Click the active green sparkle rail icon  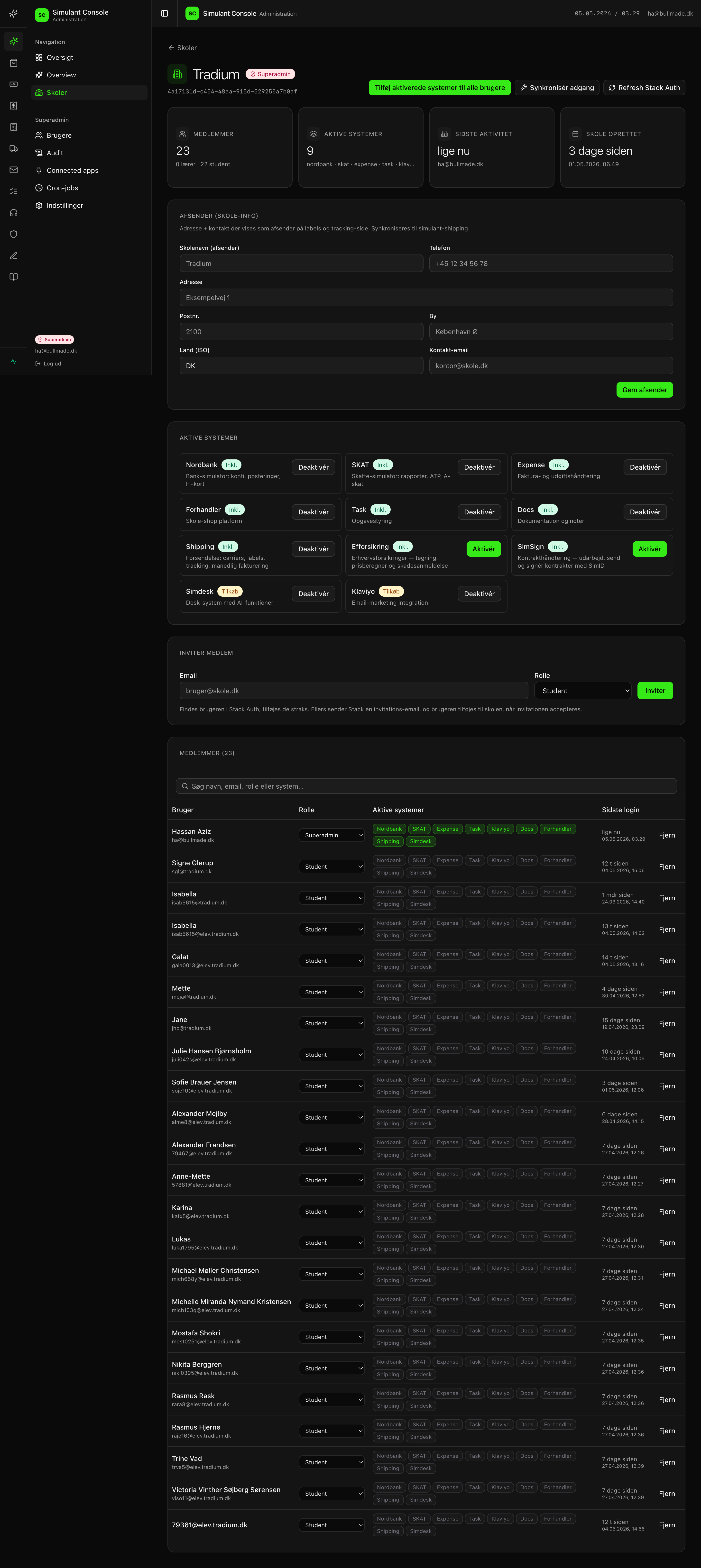pyautogui.click(x=13, y=41)
